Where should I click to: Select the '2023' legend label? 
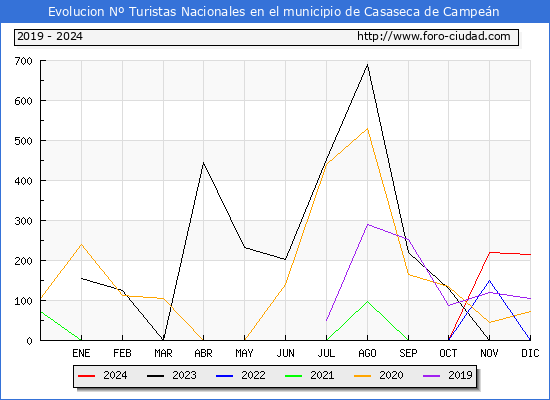(184, 375)
